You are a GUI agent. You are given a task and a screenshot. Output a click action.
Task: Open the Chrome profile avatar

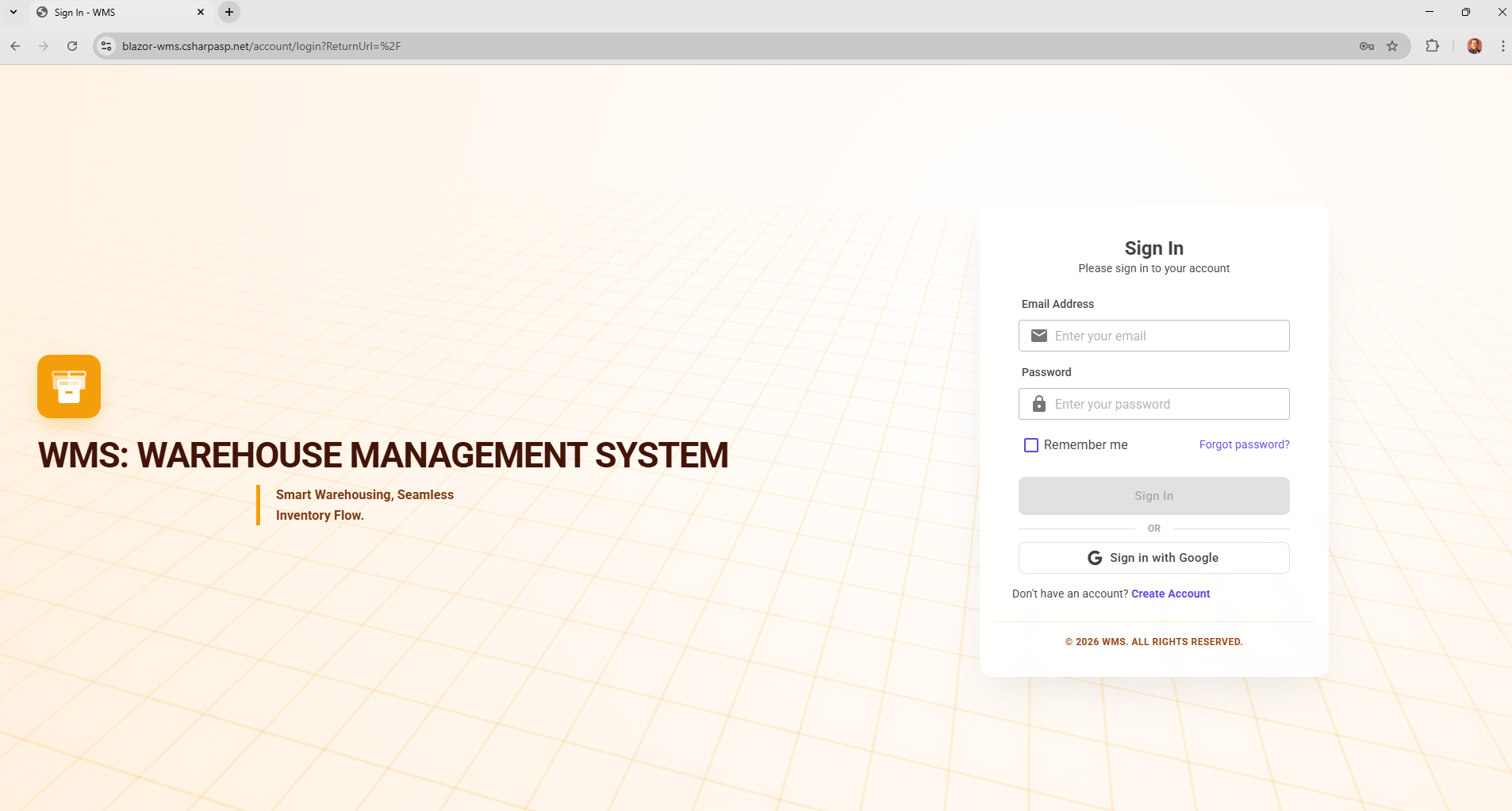tap(1475, 46)
